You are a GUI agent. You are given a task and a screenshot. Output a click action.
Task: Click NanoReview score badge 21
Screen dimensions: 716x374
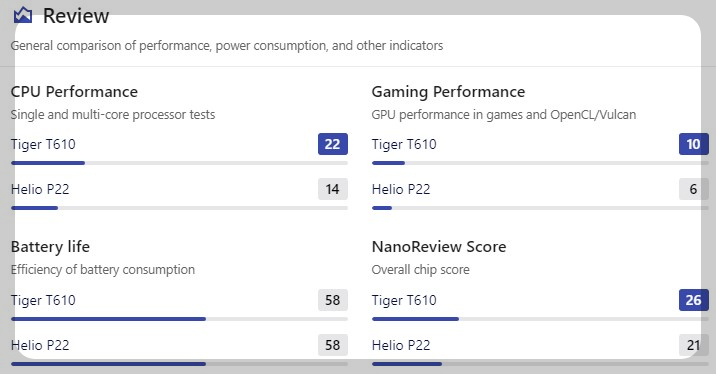pos(694,345)
